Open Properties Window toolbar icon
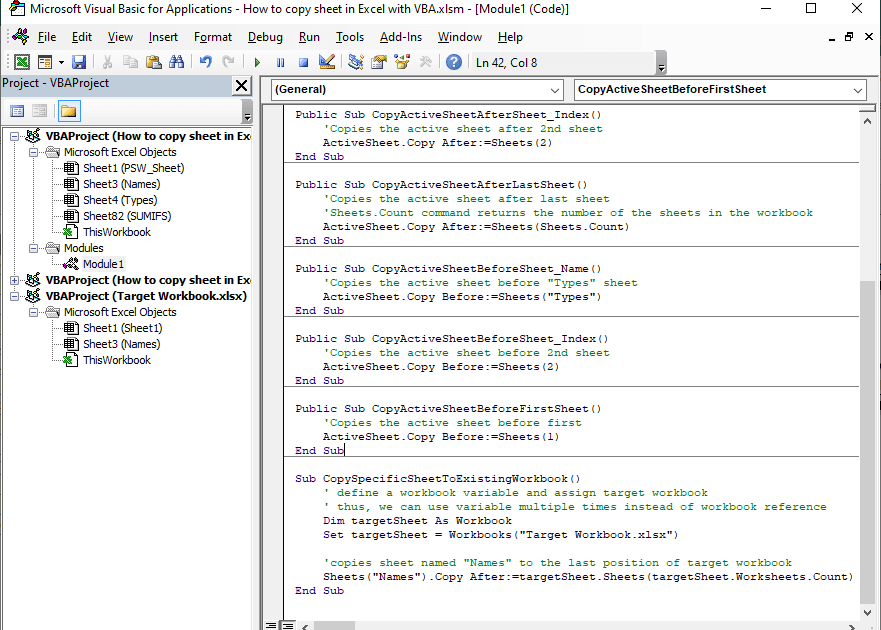The height and width of the screenshot is (630, 881). click(x=379, y=62)
